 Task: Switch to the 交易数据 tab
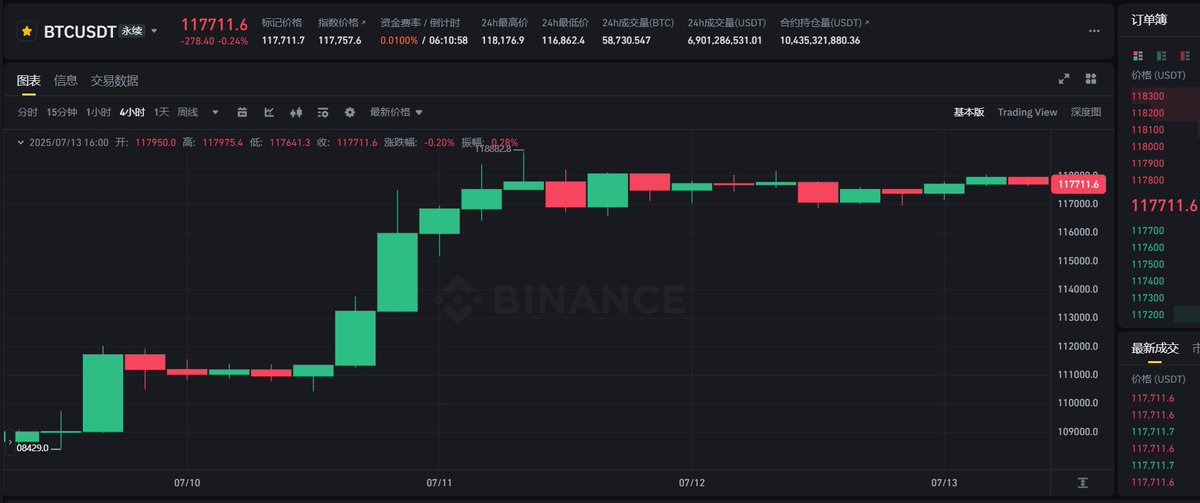(x=114, y=80)
